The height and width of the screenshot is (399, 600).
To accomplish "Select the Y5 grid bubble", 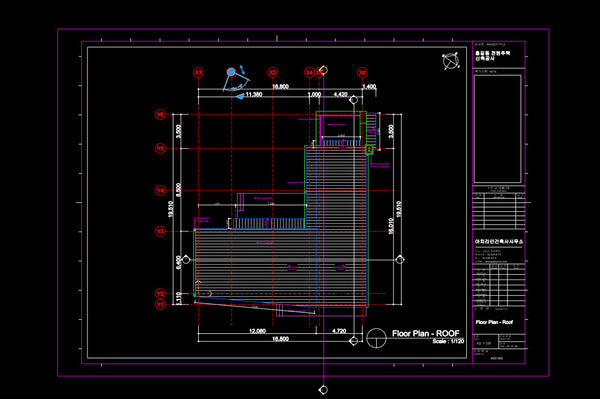I will (160, 148).
